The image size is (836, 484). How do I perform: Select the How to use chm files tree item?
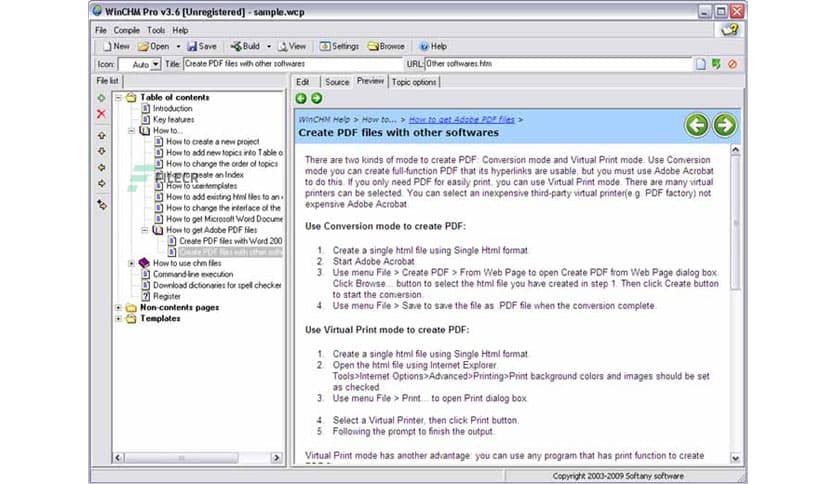coord(187,263)
